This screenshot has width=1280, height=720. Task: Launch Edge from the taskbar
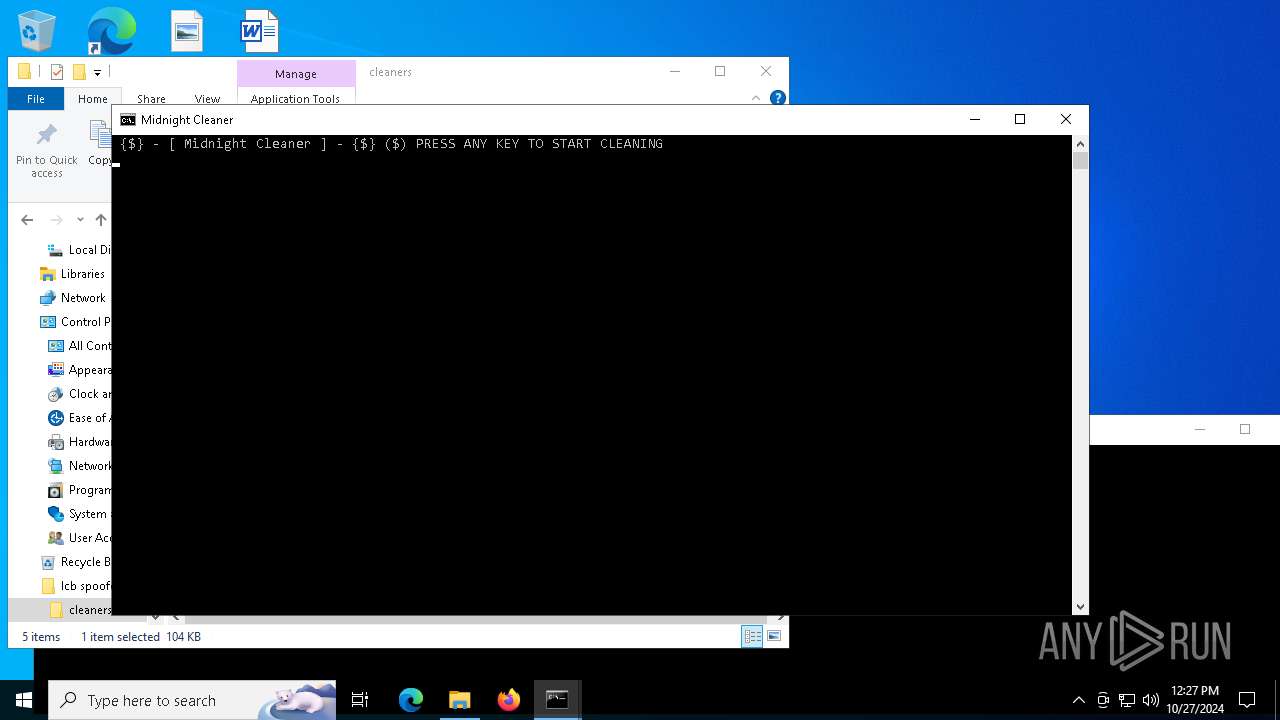[411, 700]
